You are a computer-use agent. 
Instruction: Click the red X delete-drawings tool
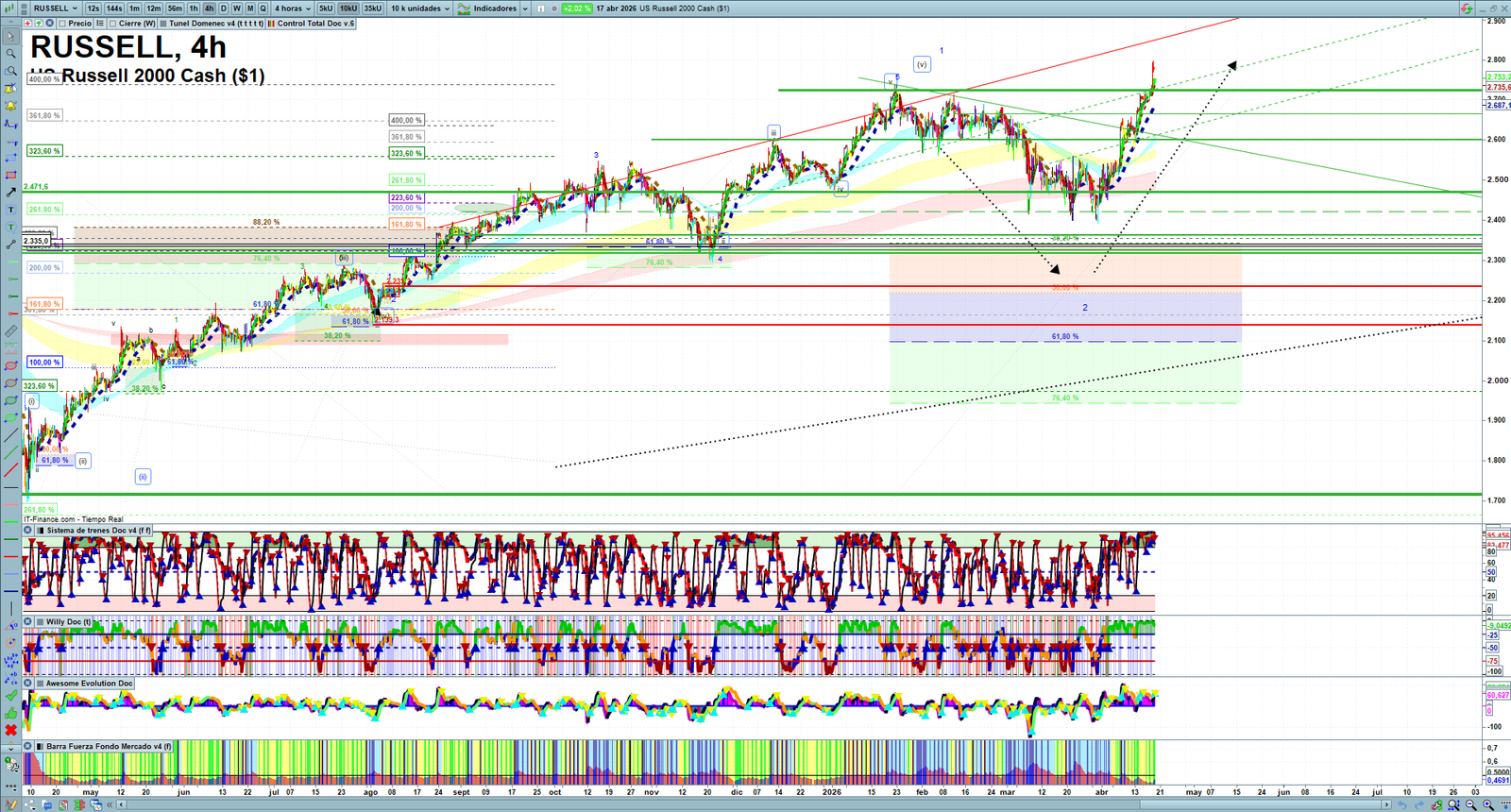point(10,730)
